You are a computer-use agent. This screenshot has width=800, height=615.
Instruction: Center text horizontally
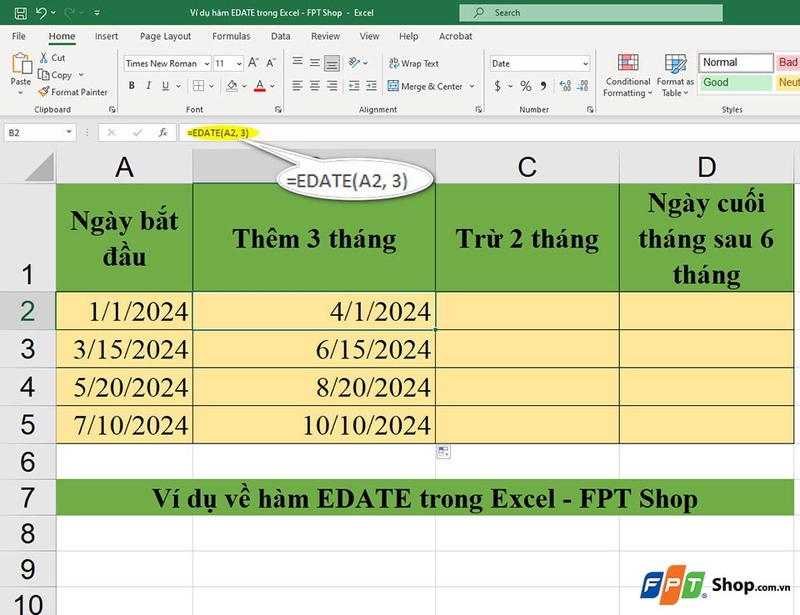coord(315,86)
